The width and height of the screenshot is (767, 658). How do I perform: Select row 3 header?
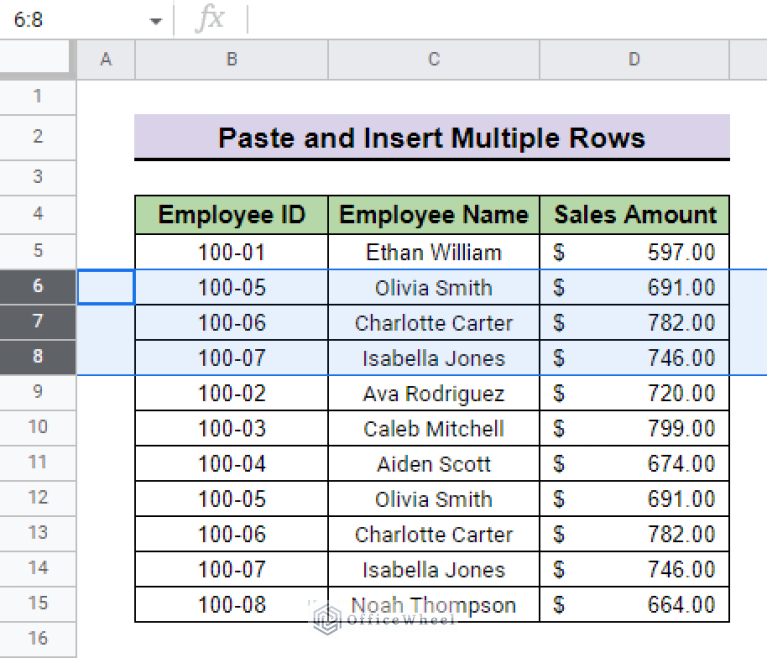[38, 177]
